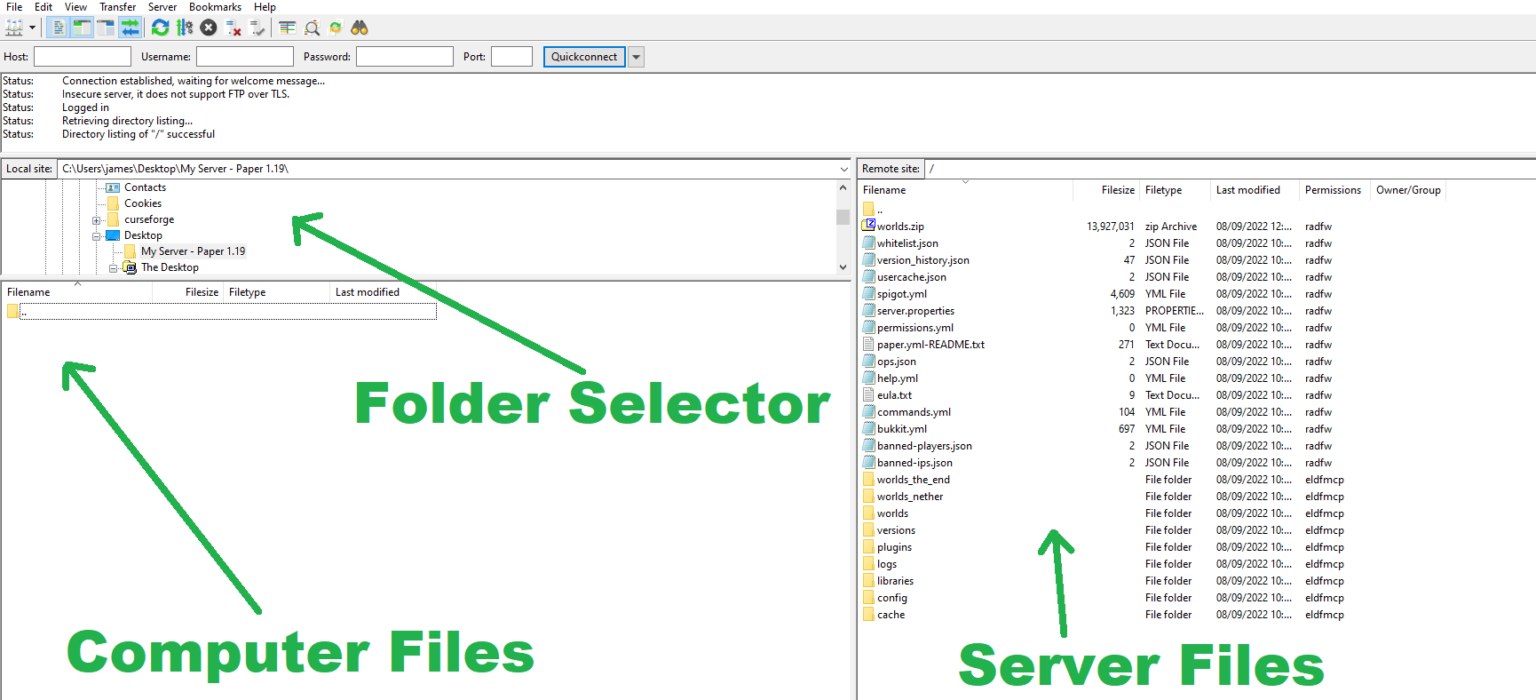1536x700 pixels.
Task: Open the Bookmarks menu
Action: coord(214,7)
